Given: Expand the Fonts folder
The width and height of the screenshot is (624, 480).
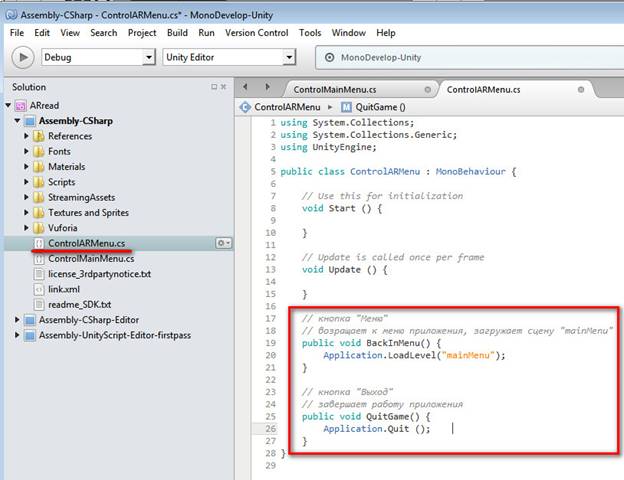Looking at the screenshot, I should (x=26, y=151).
